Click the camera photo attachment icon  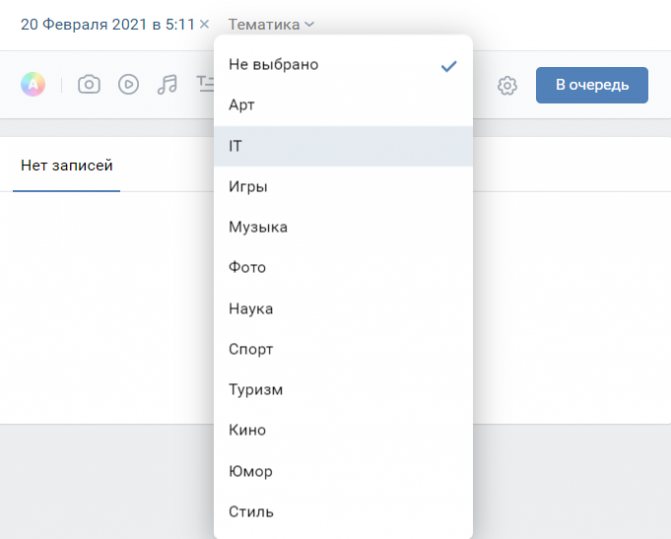click(x=89, y=84)
